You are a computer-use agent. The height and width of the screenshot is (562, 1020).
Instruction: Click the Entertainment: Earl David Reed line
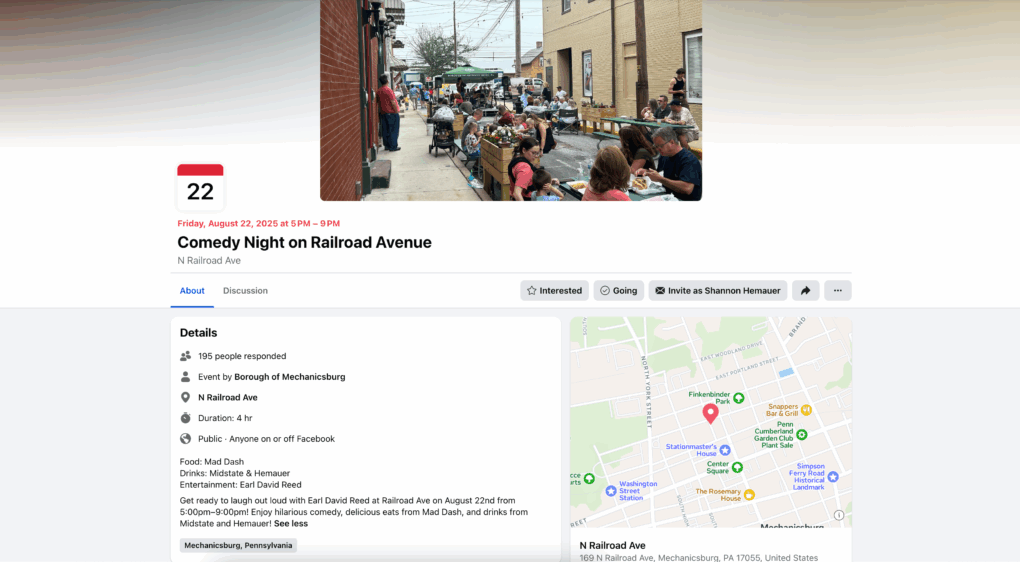click(241, 485)
